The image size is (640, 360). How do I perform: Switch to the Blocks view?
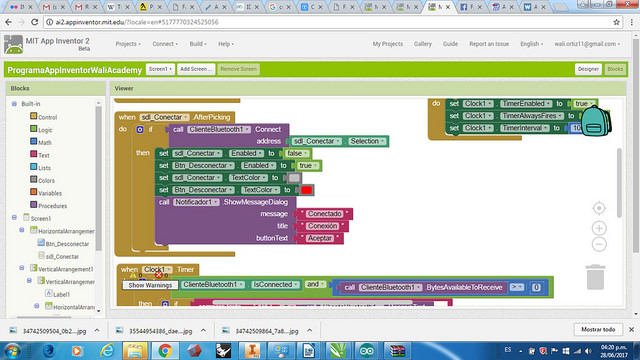tap(615, 69)
